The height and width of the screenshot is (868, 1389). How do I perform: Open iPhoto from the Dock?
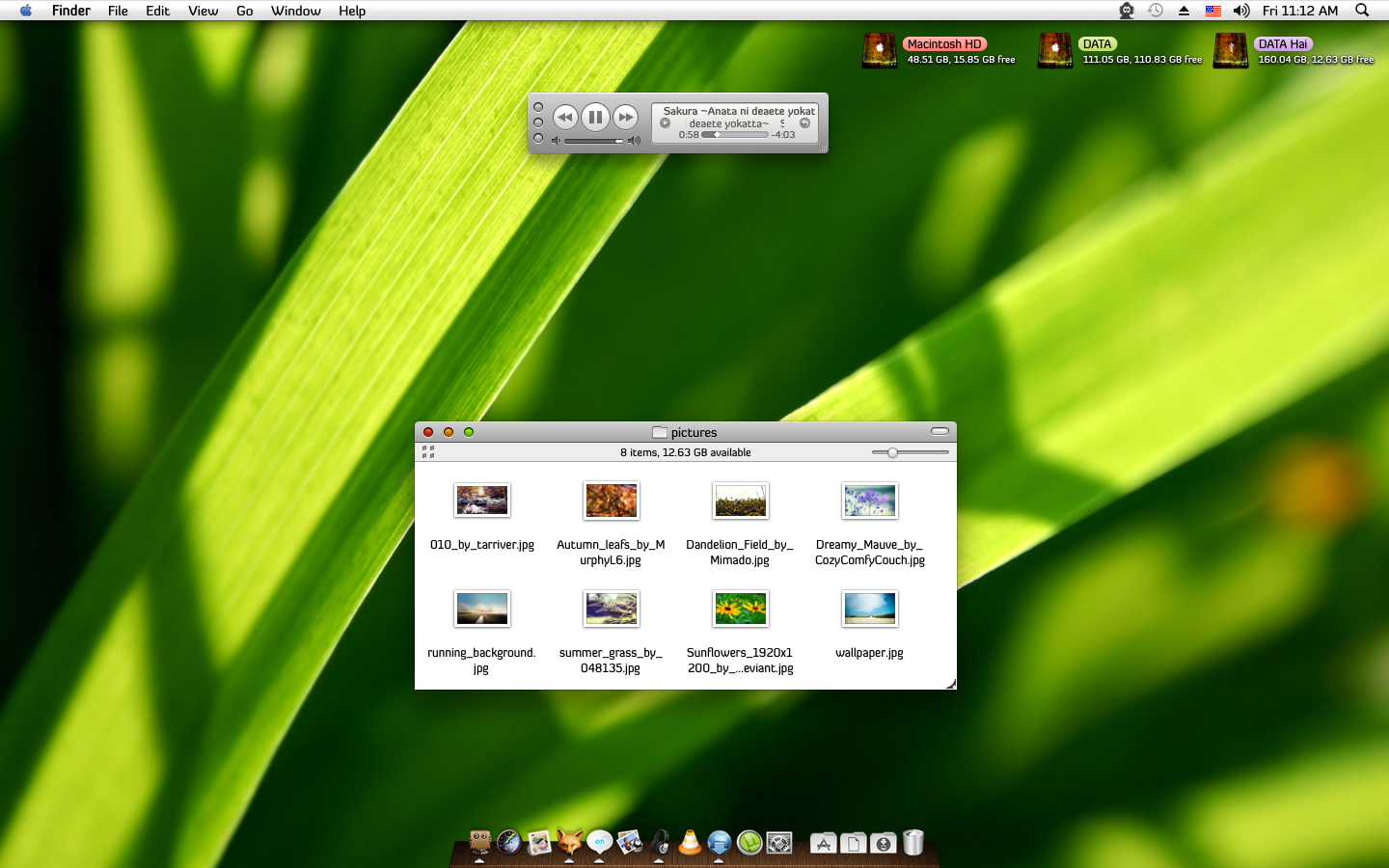point(629,842)
